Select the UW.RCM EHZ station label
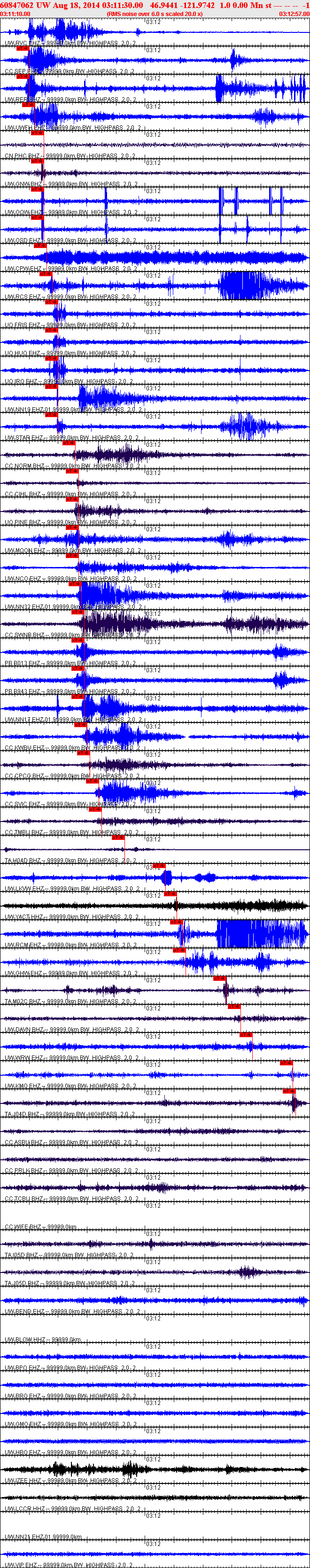The height and width of the screenshot is (1568, 310). click(71, 946)
